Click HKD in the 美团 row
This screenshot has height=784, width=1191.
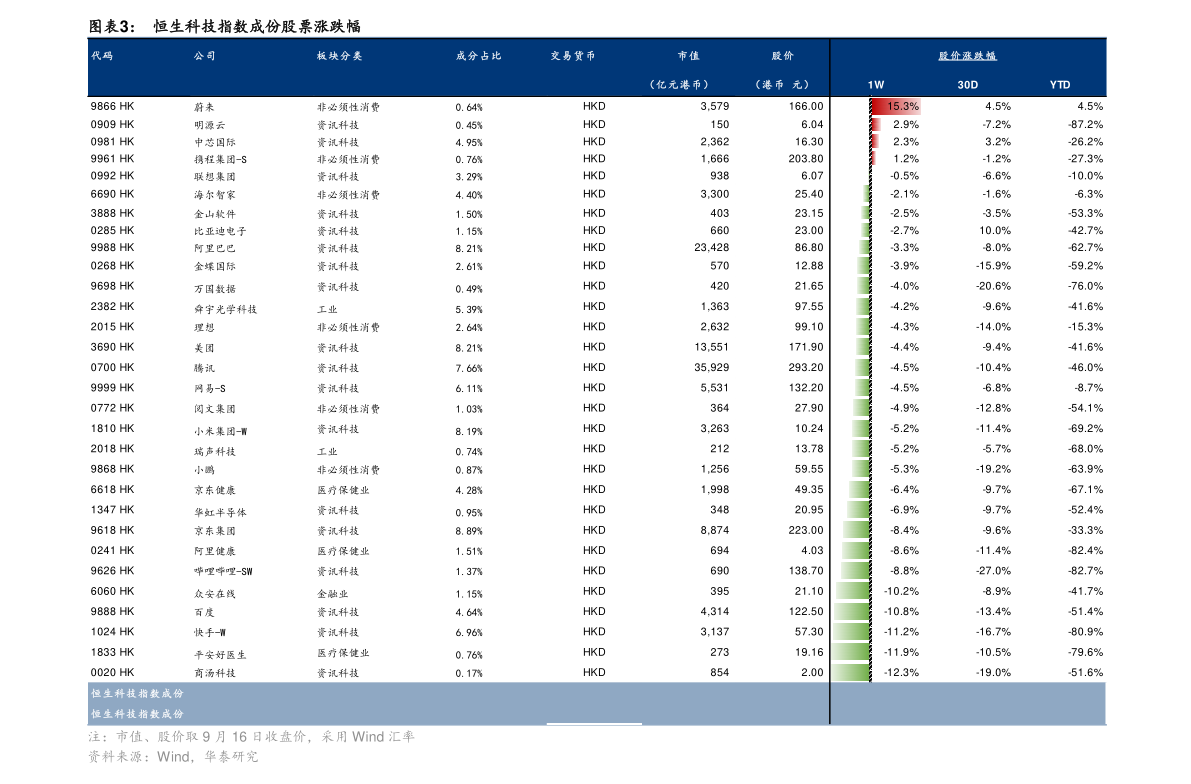click(x=594, y=346)
